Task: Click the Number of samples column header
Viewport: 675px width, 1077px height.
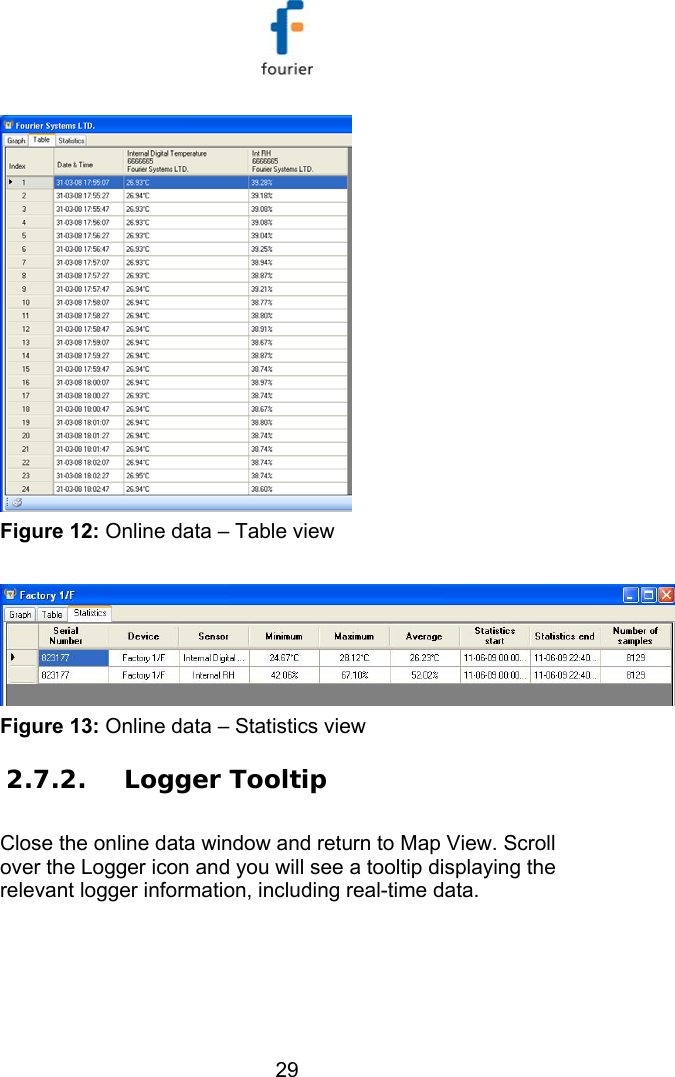Action: click(635, 636)
